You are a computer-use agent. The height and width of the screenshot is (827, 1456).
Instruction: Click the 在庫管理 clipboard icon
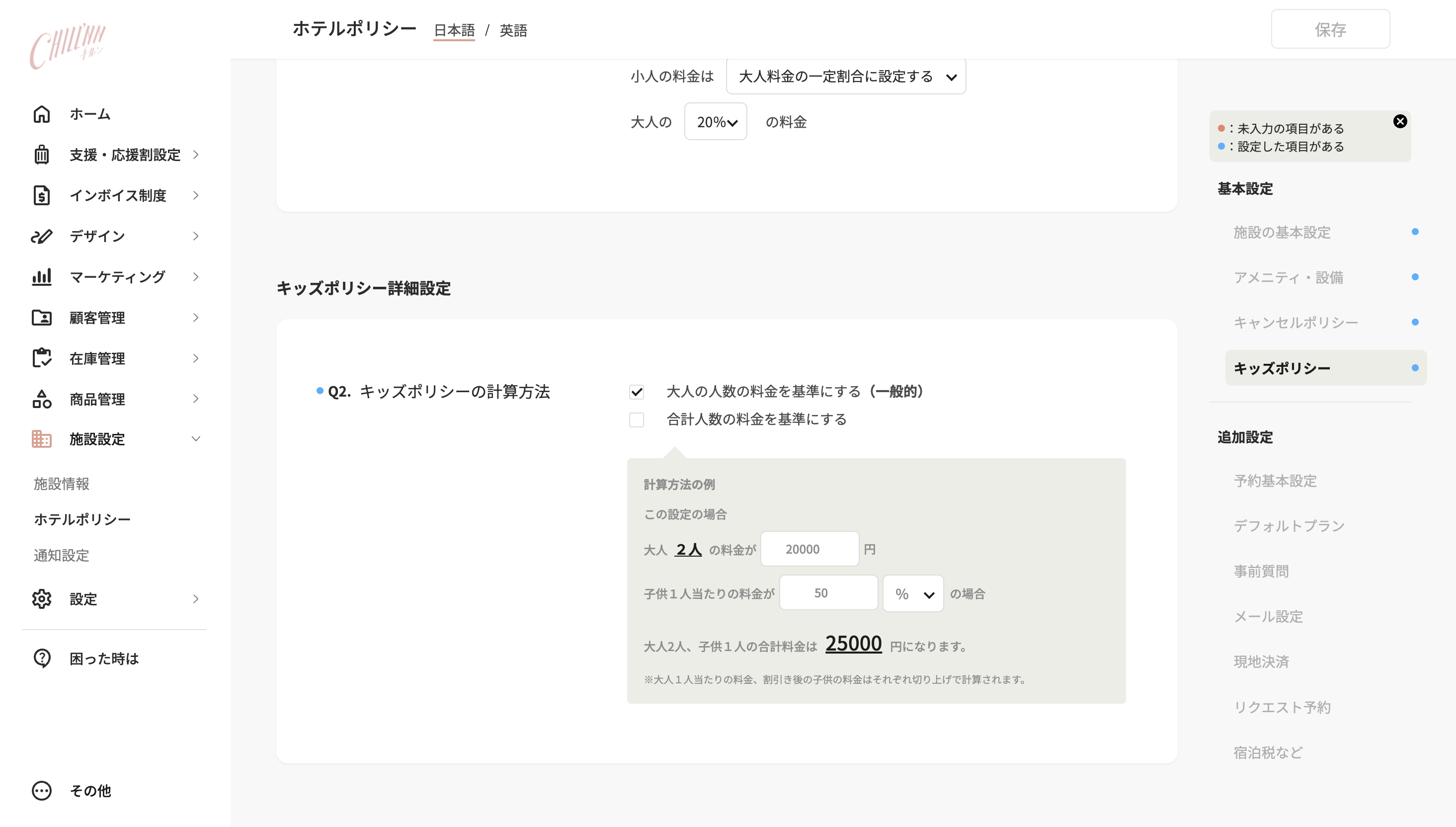(x=41, y=358)
